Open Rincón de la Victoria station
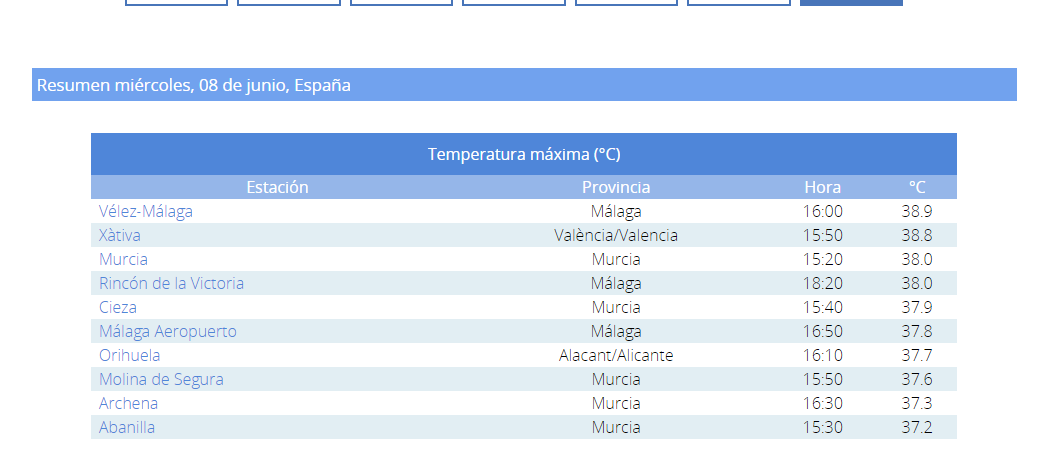 point(171,283)
